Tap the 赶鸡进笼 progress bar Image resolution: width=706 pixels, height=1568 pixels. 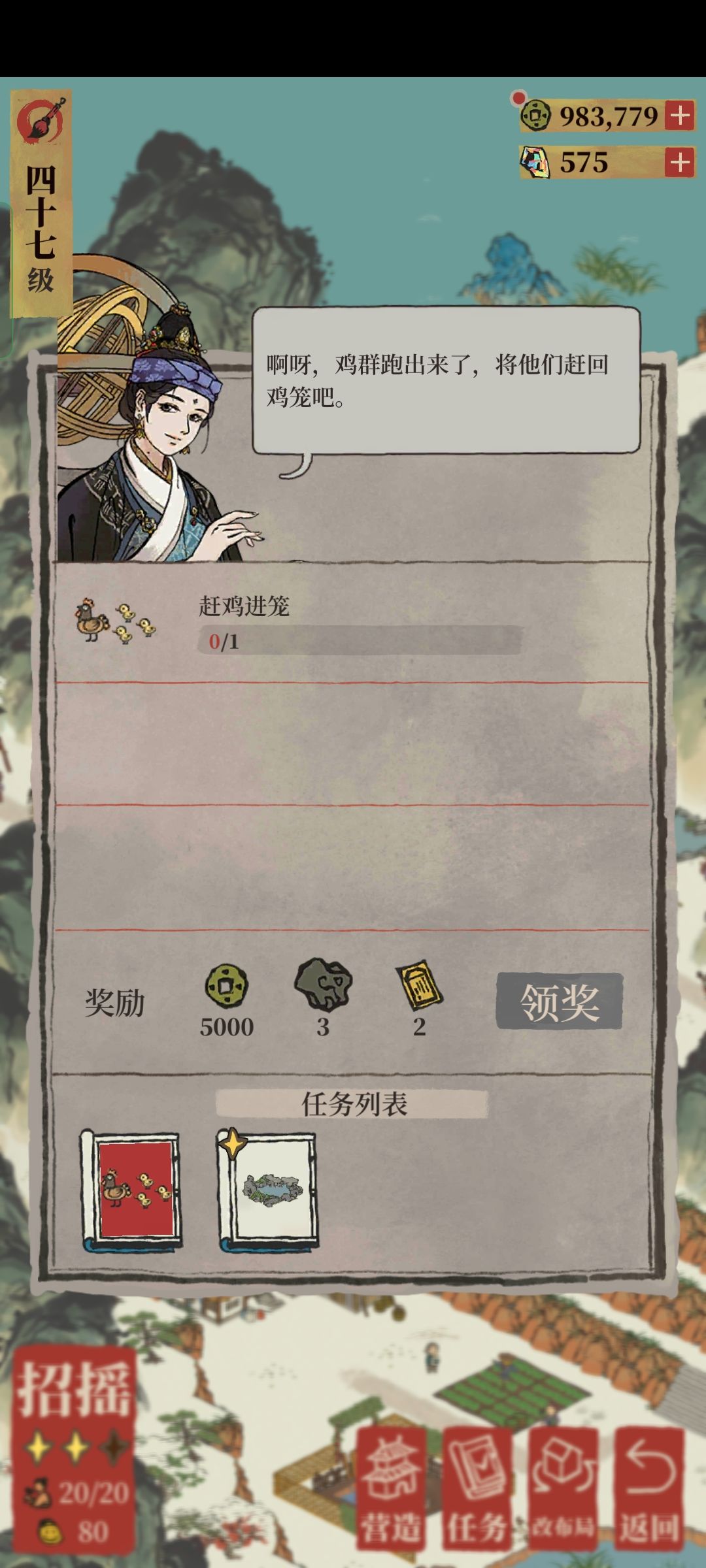360,641
